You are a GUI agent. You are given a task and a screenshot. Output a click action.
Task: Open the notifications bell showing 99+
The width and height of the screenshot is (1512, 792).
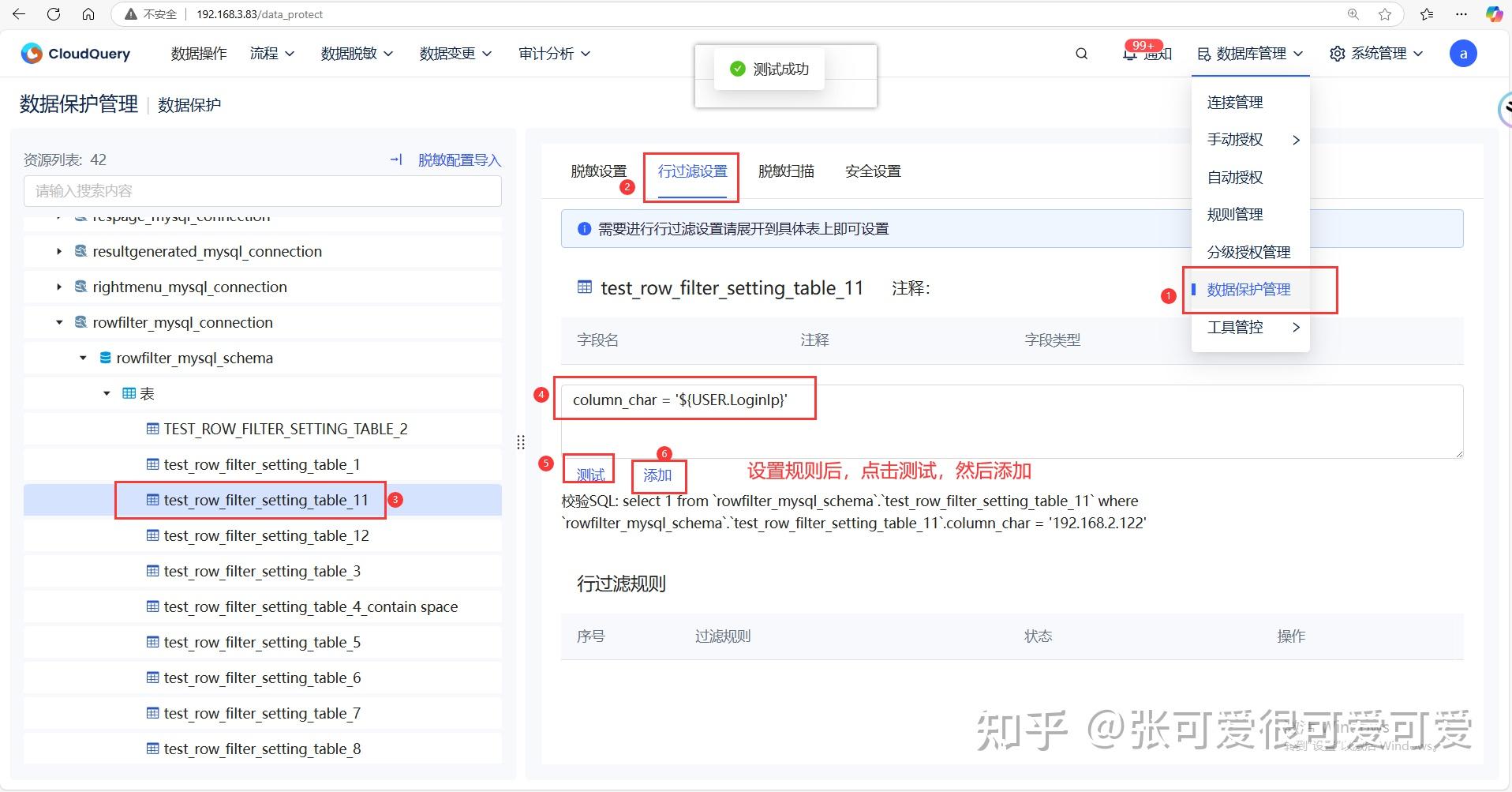(x=1130, y=54)
